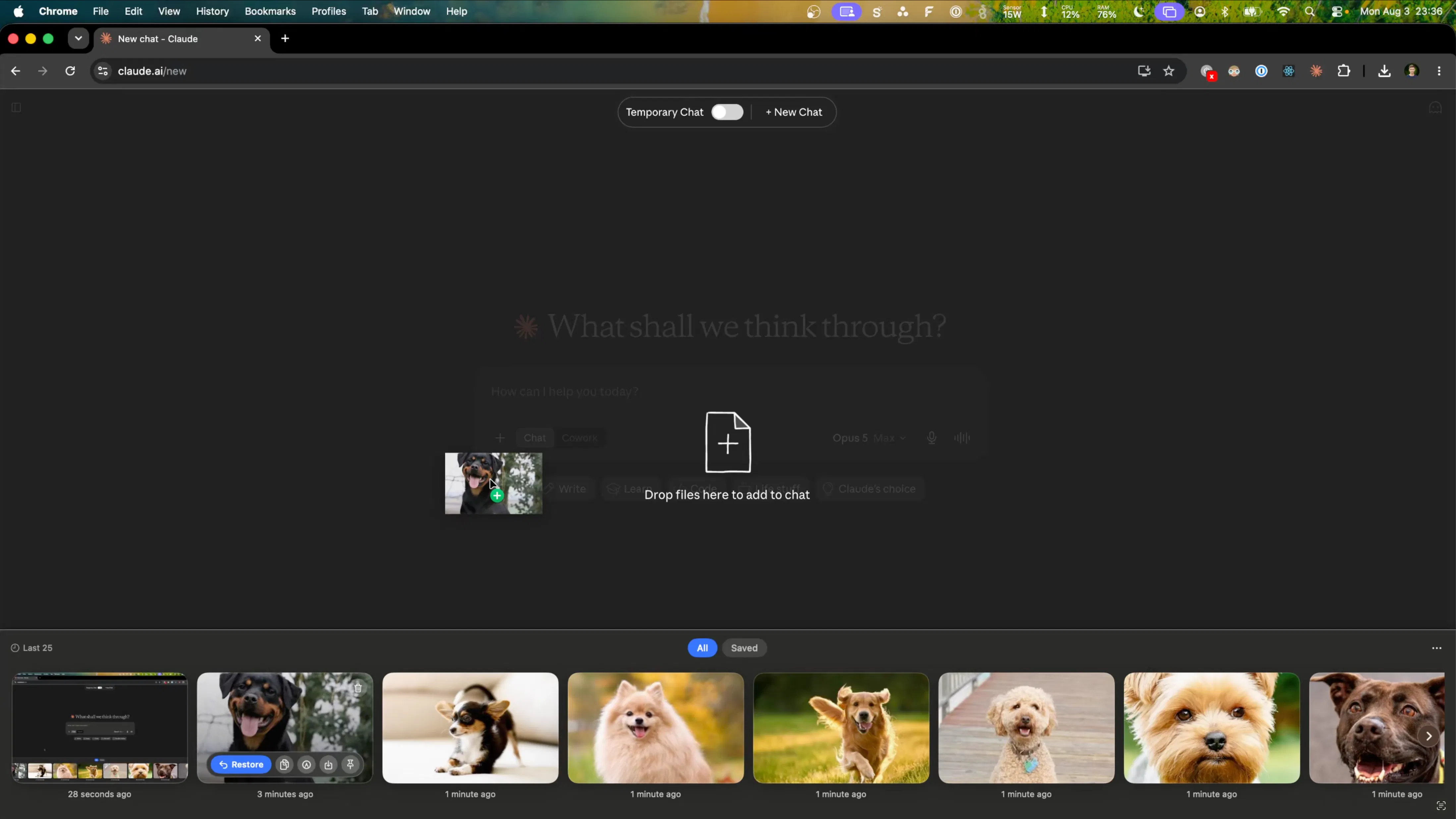View site information for claude.ai
Screen dimensions: 1456x819
tap(102, 71)
